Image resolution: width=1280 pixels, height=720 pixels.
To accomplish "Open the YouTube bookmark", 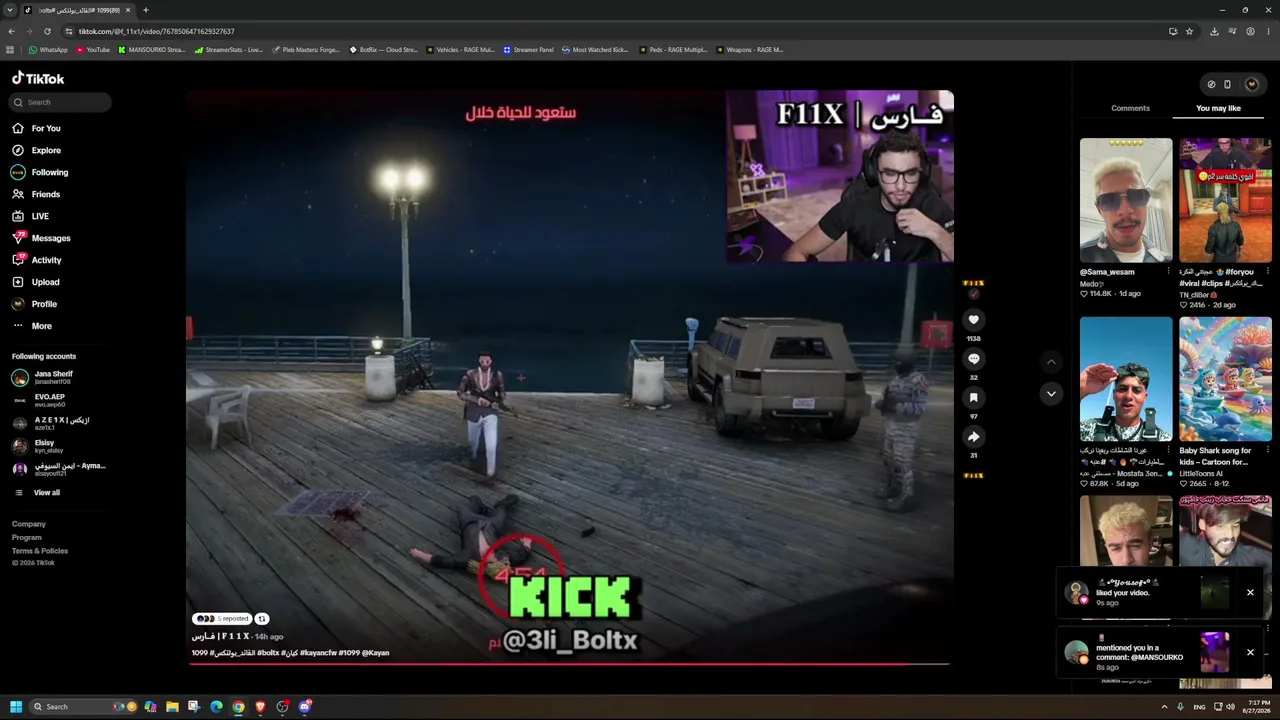I will 93,50.
